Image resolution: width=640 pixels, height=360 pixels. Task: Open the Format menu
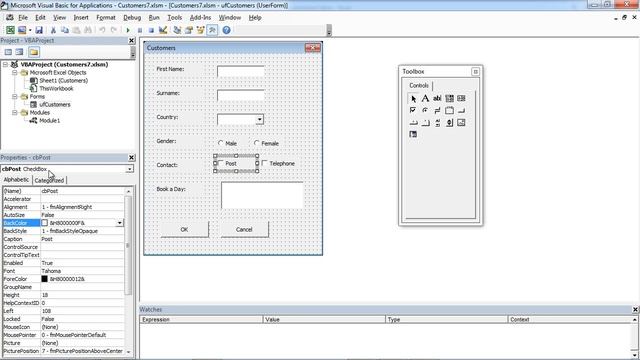pos(106,18)
